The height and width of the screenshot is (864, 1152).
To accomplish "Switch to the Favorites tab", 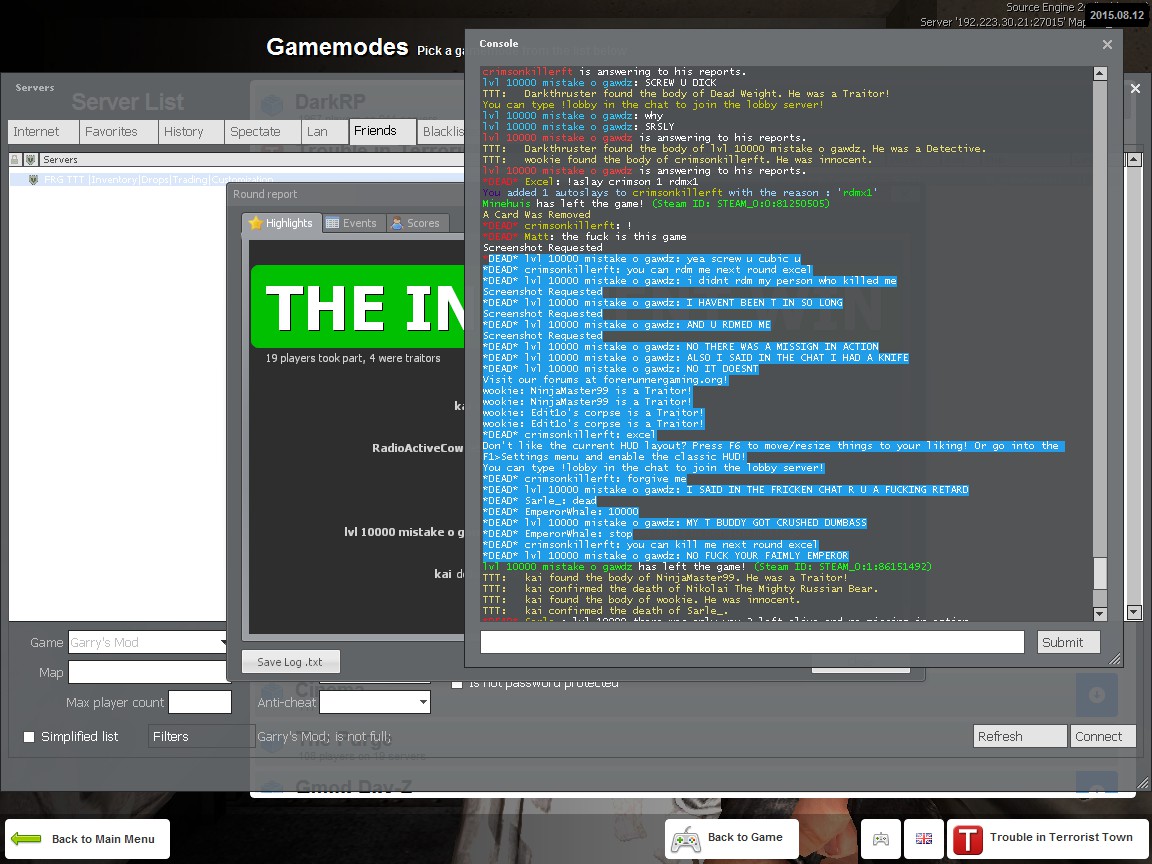I will 118,132.
